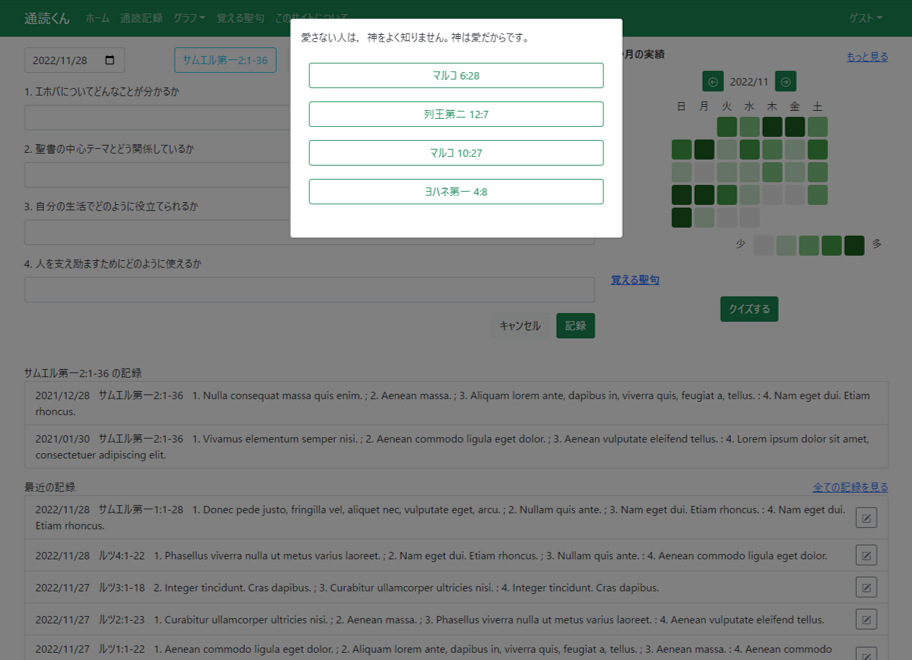Edit the サムエル第一1:1-28 record
The image size is (912, 660).
[x=866, y=518]
